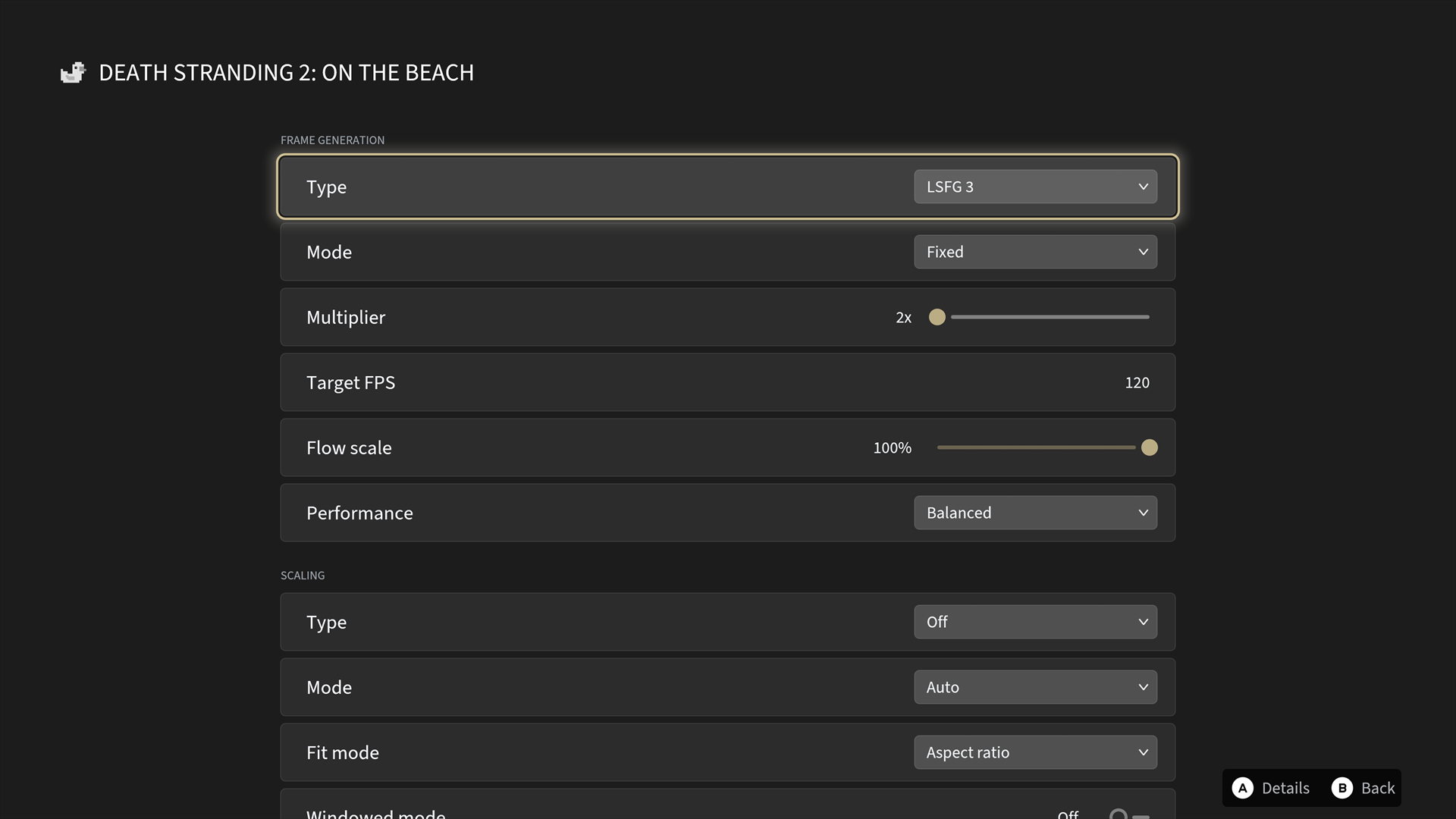Image resolution: width=1456 pixels, height=819 pixels.
Task: Click the 100% flow scale value
Action: 892,448
